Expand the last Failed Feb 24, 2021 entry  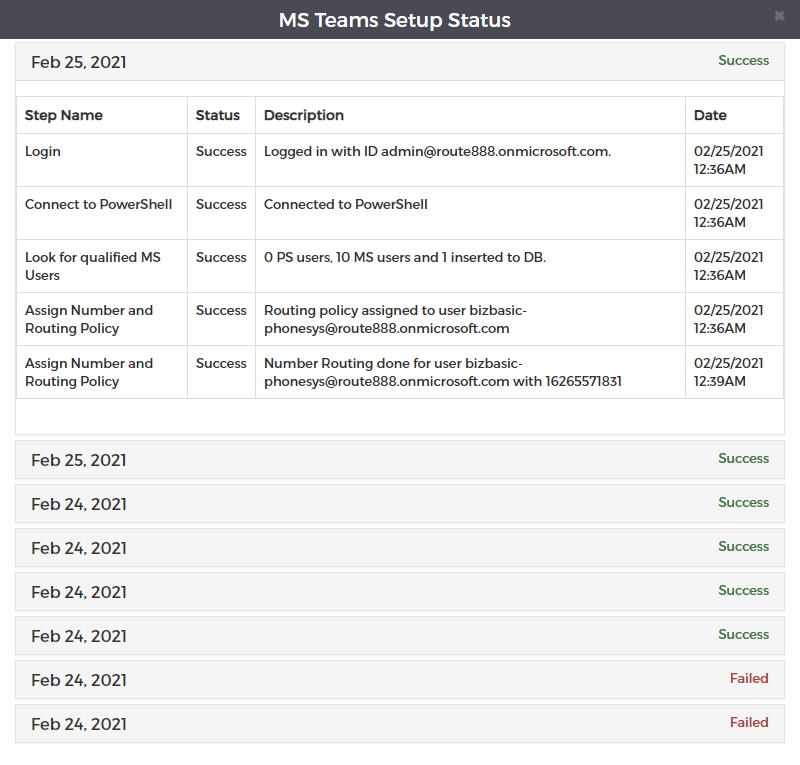pyautogui.click(x=399, y=724)
